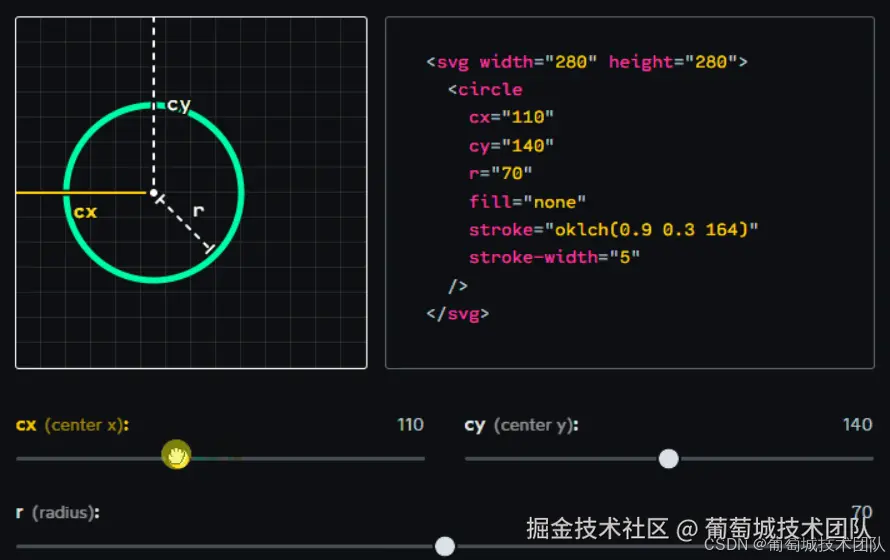Click the cx value 110 readout
The image size is (890, 560).
pyautogui.click(x=410, y=424)
